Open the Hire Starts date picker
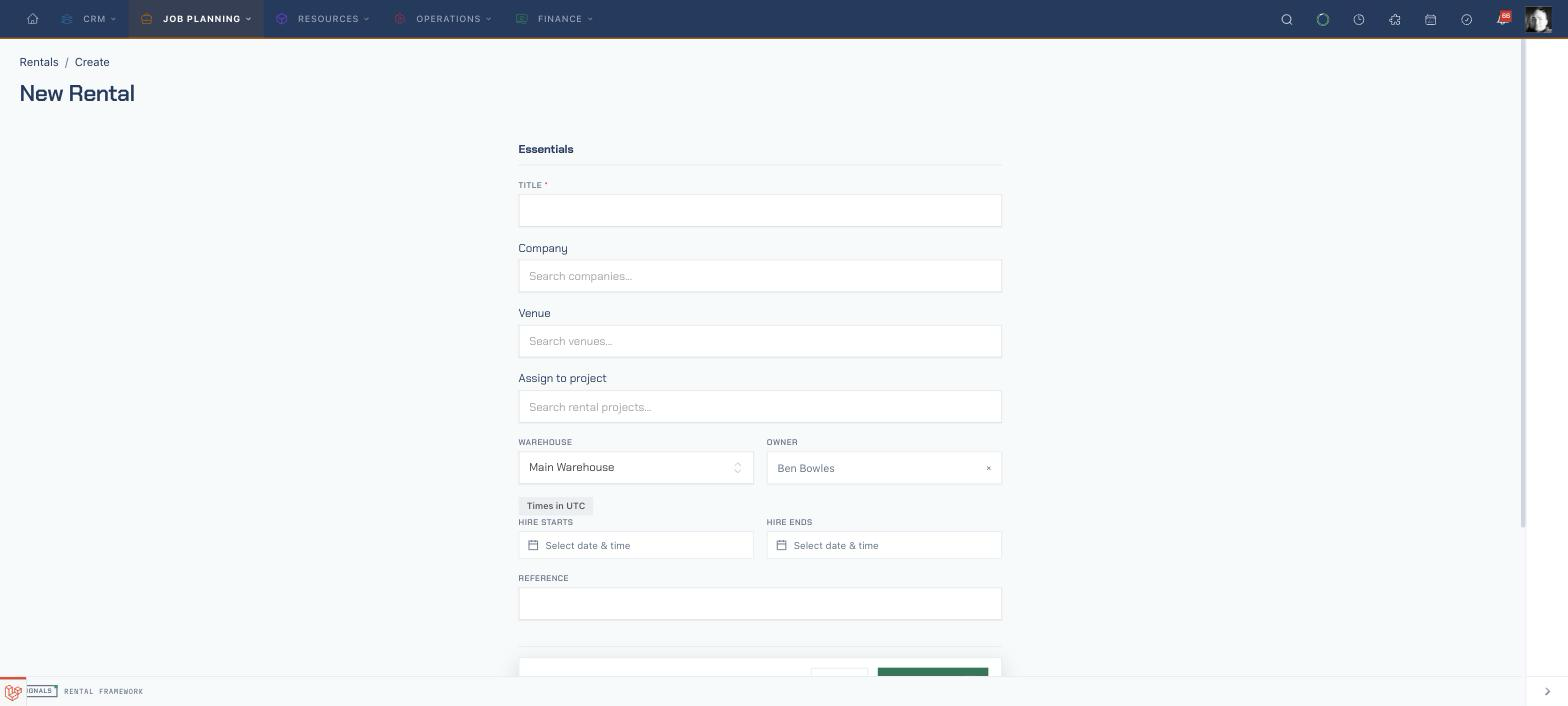Viewport: 1568px width, 706px height. click(636, 545)
